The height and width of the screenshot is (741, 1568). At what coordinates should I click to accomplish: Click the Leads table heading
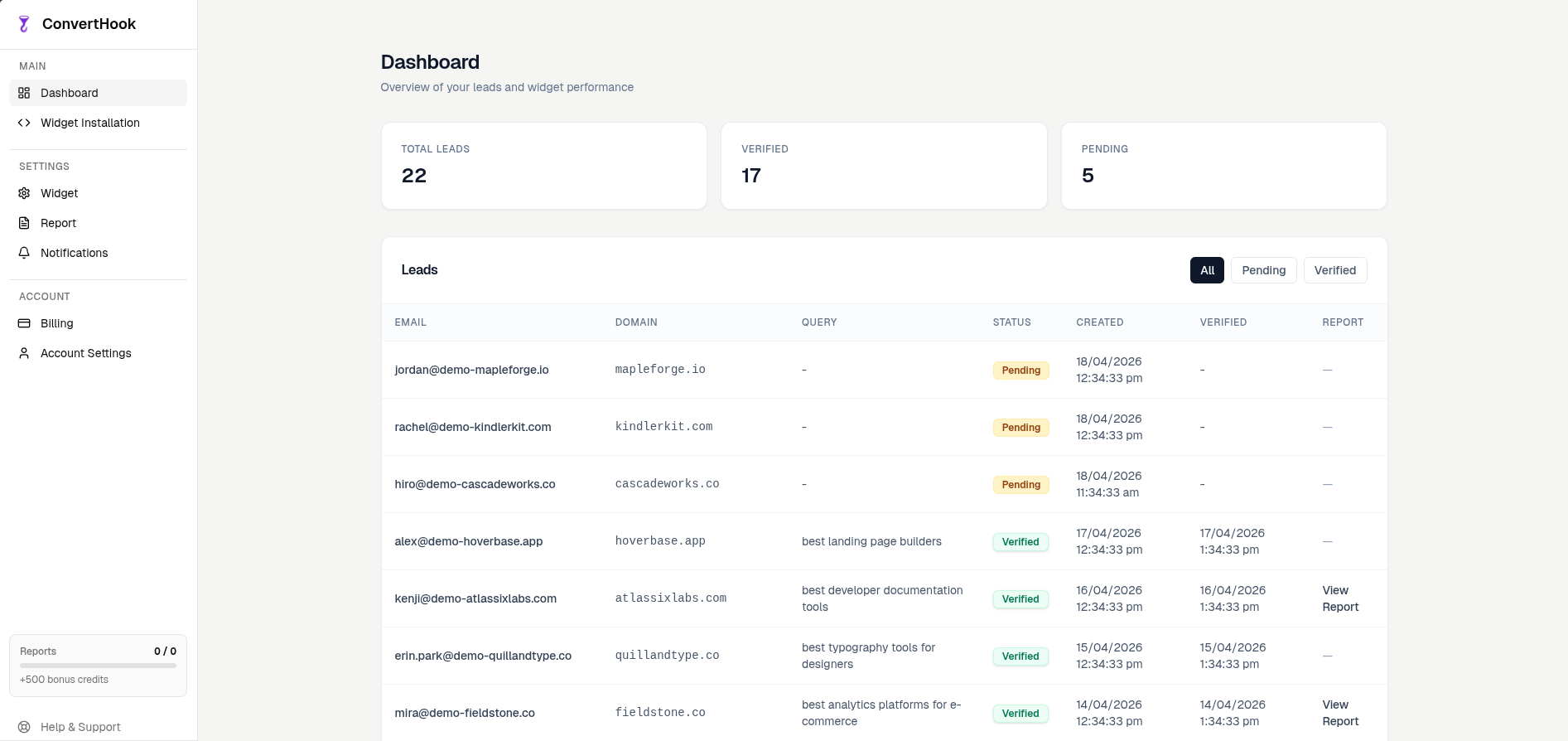(419, 270)
